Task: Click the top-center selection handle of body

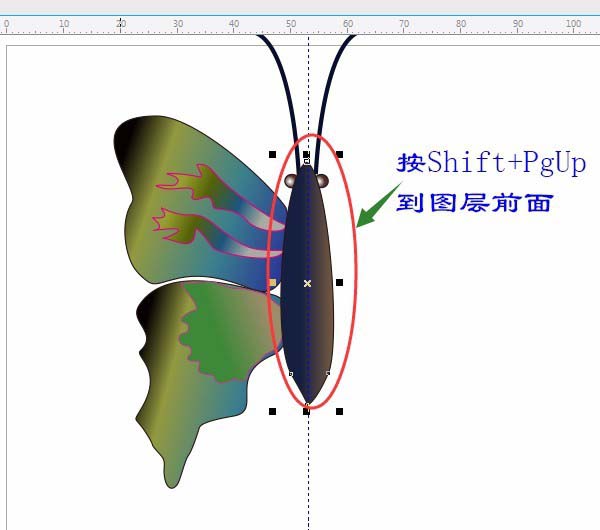Action: pyautogui.click(x=306, y=154)
